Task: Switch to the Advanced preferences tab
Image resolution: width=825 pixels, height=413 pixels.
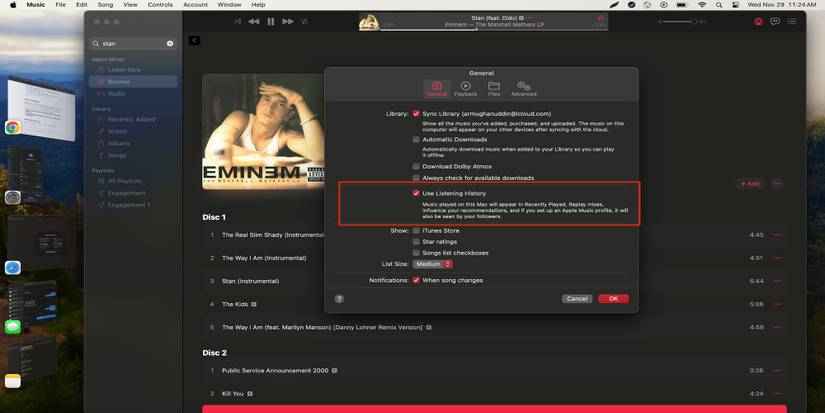Action: (524, 88)
